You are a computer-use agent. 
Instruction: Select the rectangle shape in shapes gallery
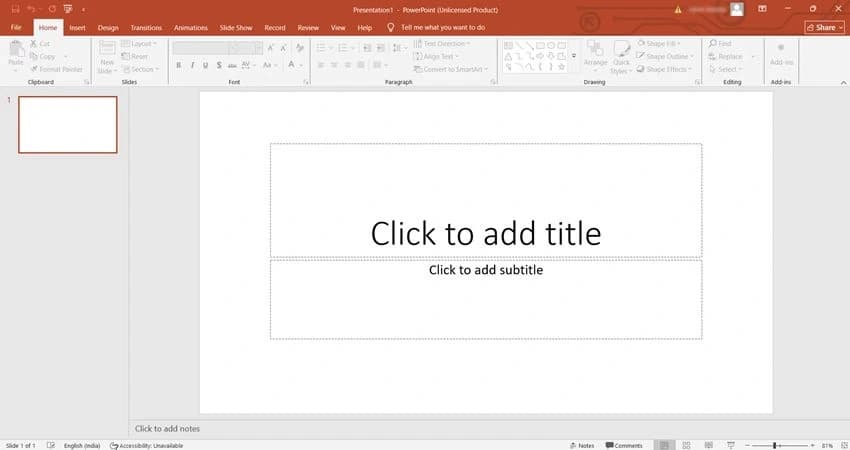[x=540, y=46]
